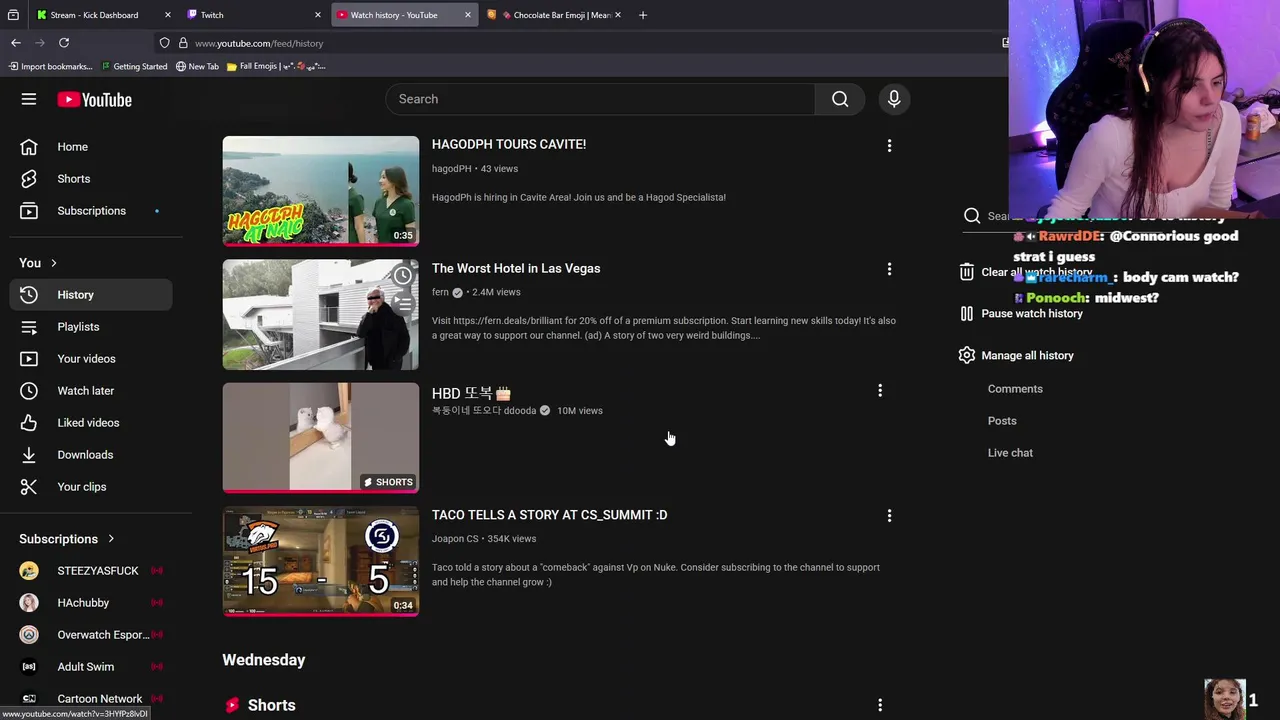Open HAGODPH TOURS CAVITE thumbnail
Image resolution: width=1280 pixels, height=720 pixels.
pos(321,191)
